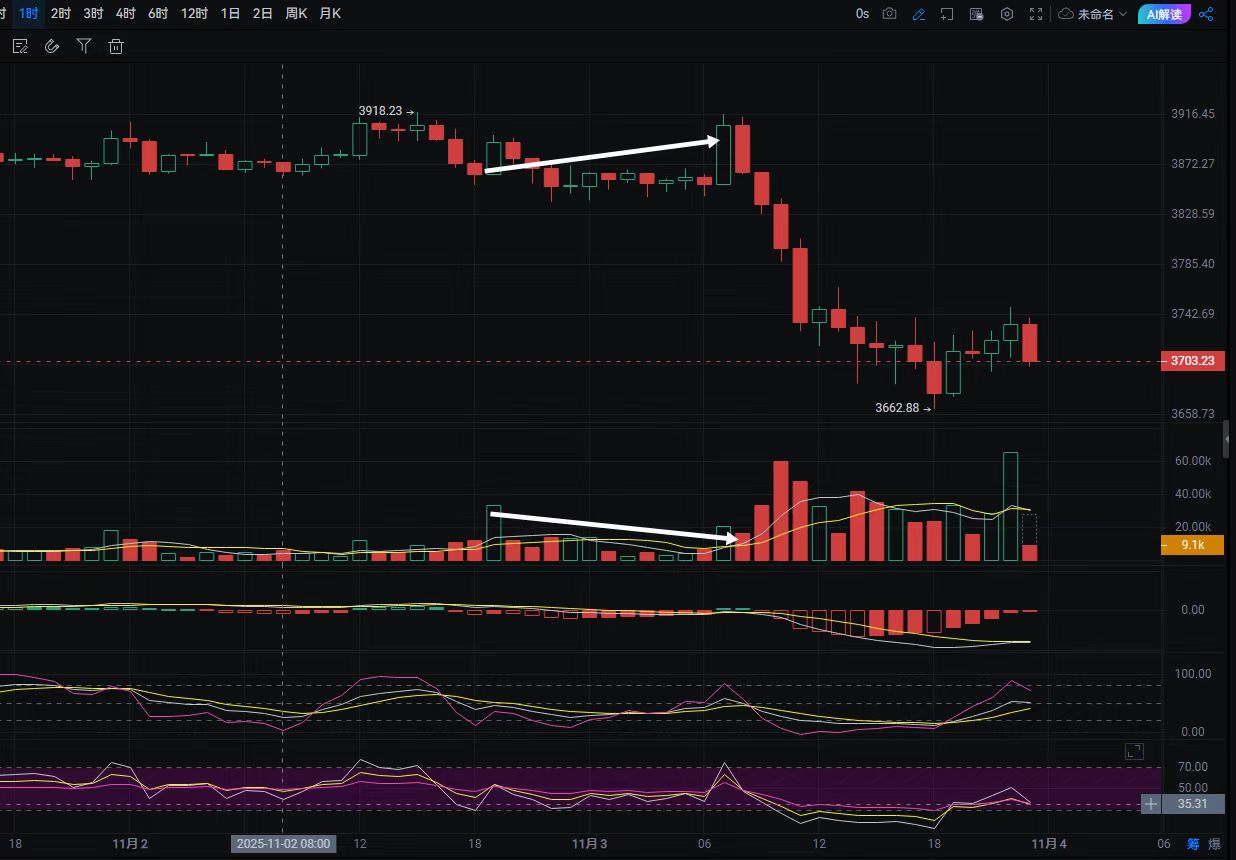Click the blue pencil drawing tool icon
The image size is (1236, 860).
click(x=918, y=14)
